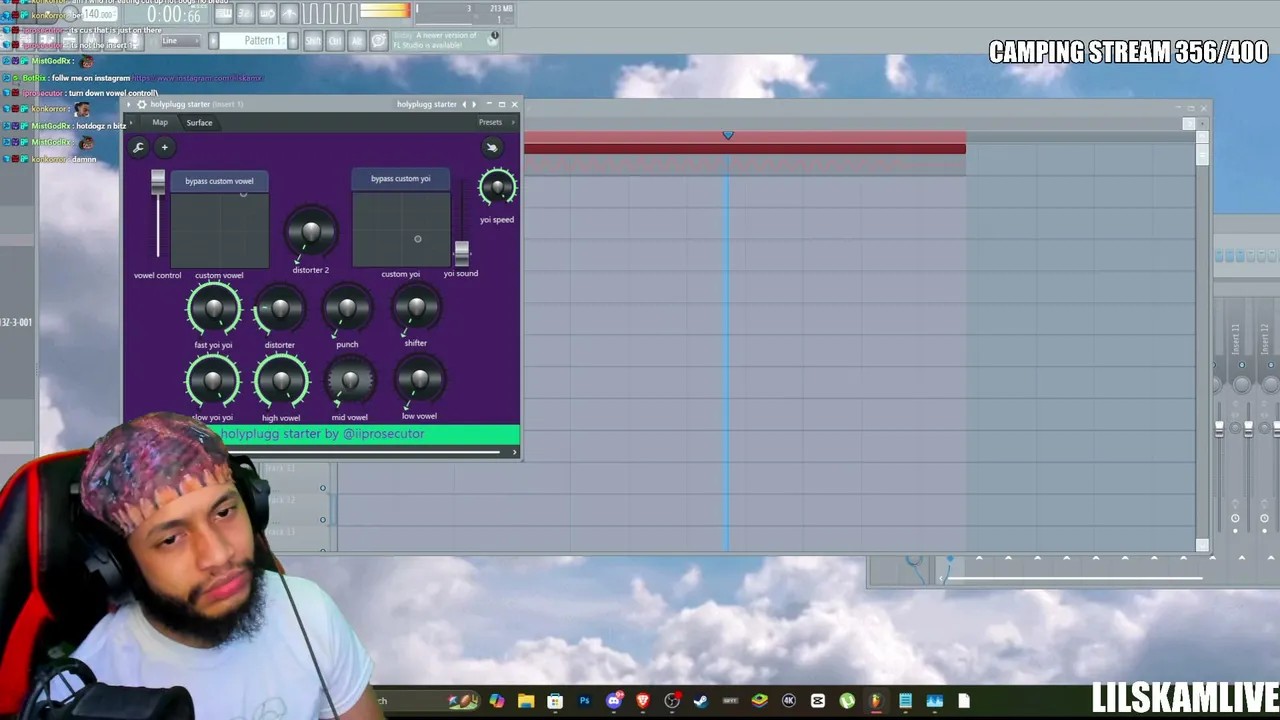Open CapCut from the taskbar

tap(818, 701)
